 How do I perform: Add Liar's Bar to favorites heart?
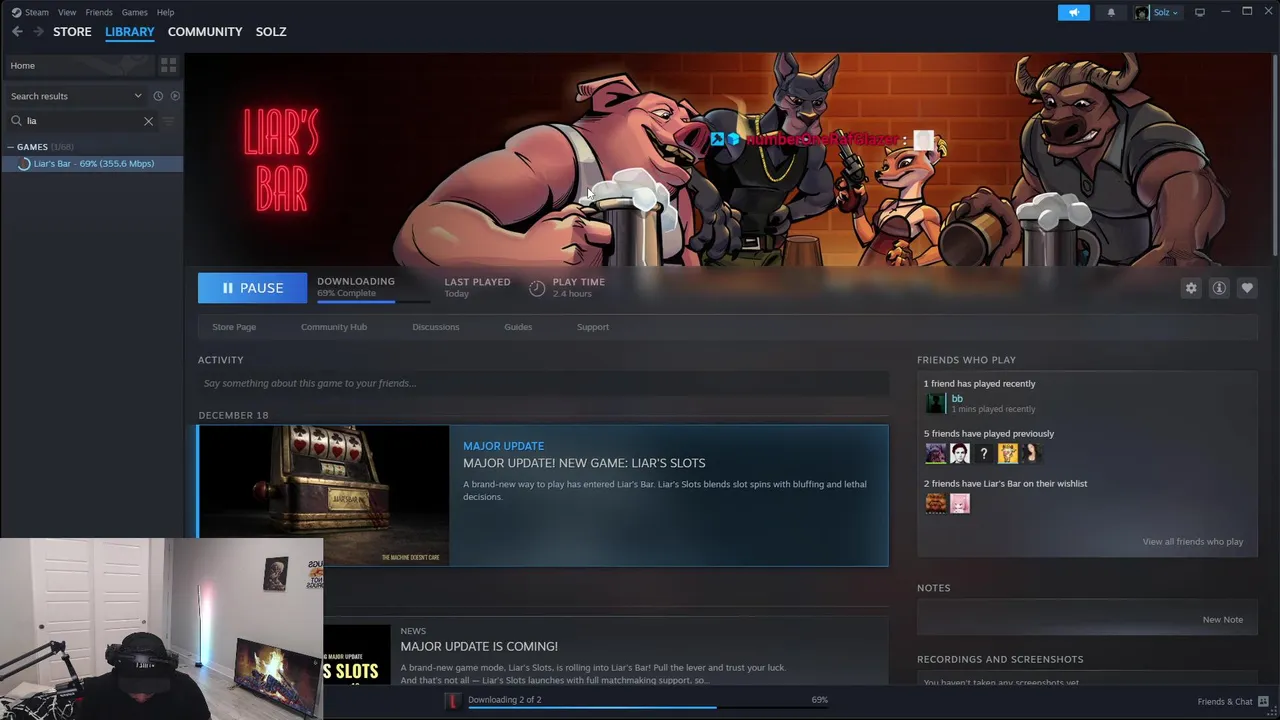[1247, 288]
